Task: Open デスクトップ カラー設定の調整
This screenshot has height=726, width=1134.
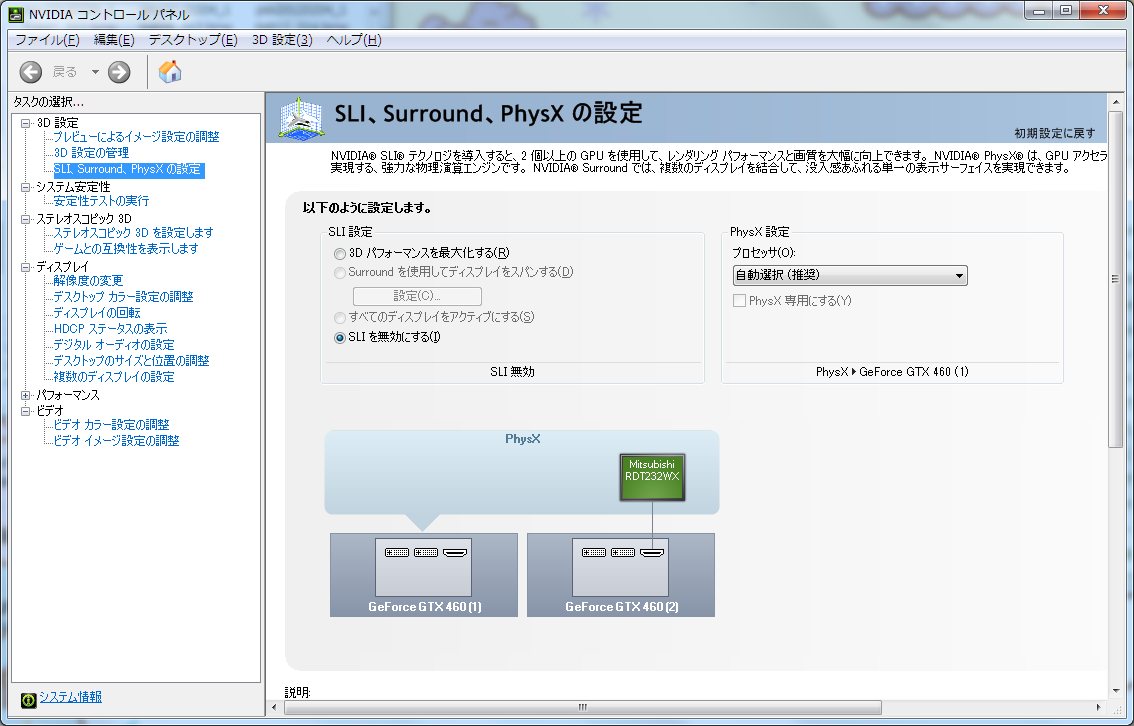Action: [123, 296]
